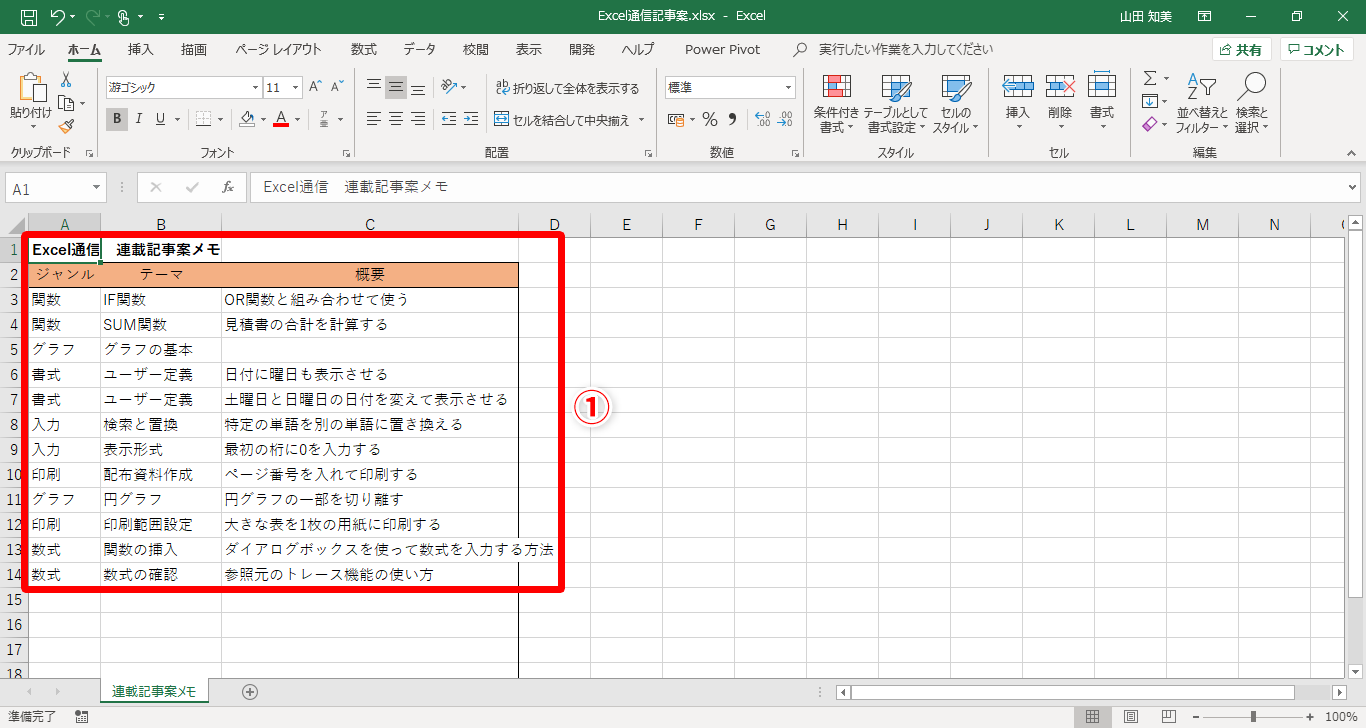Image resolution: width=1366 pixels, height=728 pixels.
Task: Open Cell Styles (セルのスタイル)
Action: pyautogui.click(x=956, y=104)
